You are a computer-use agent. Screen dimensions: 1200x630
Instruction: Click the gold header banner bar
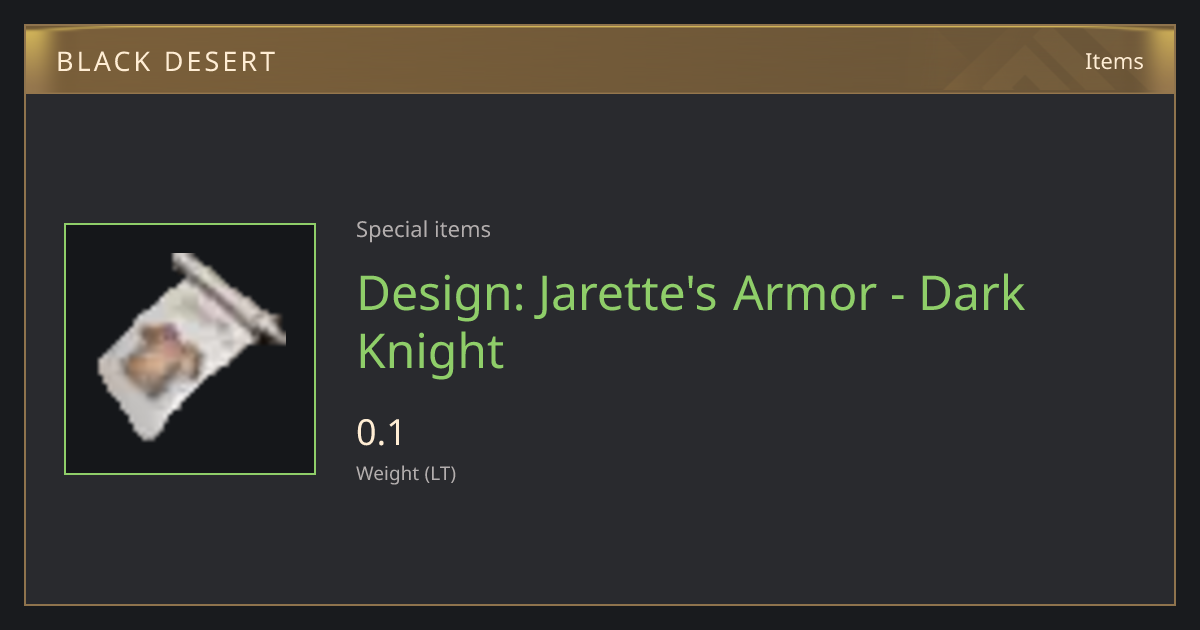[x=600, y=61]
